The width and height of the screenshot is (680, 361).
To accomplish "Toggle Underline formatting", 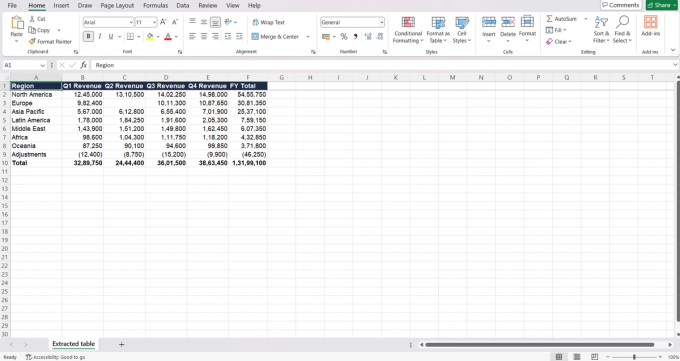I will click(111, 36).
